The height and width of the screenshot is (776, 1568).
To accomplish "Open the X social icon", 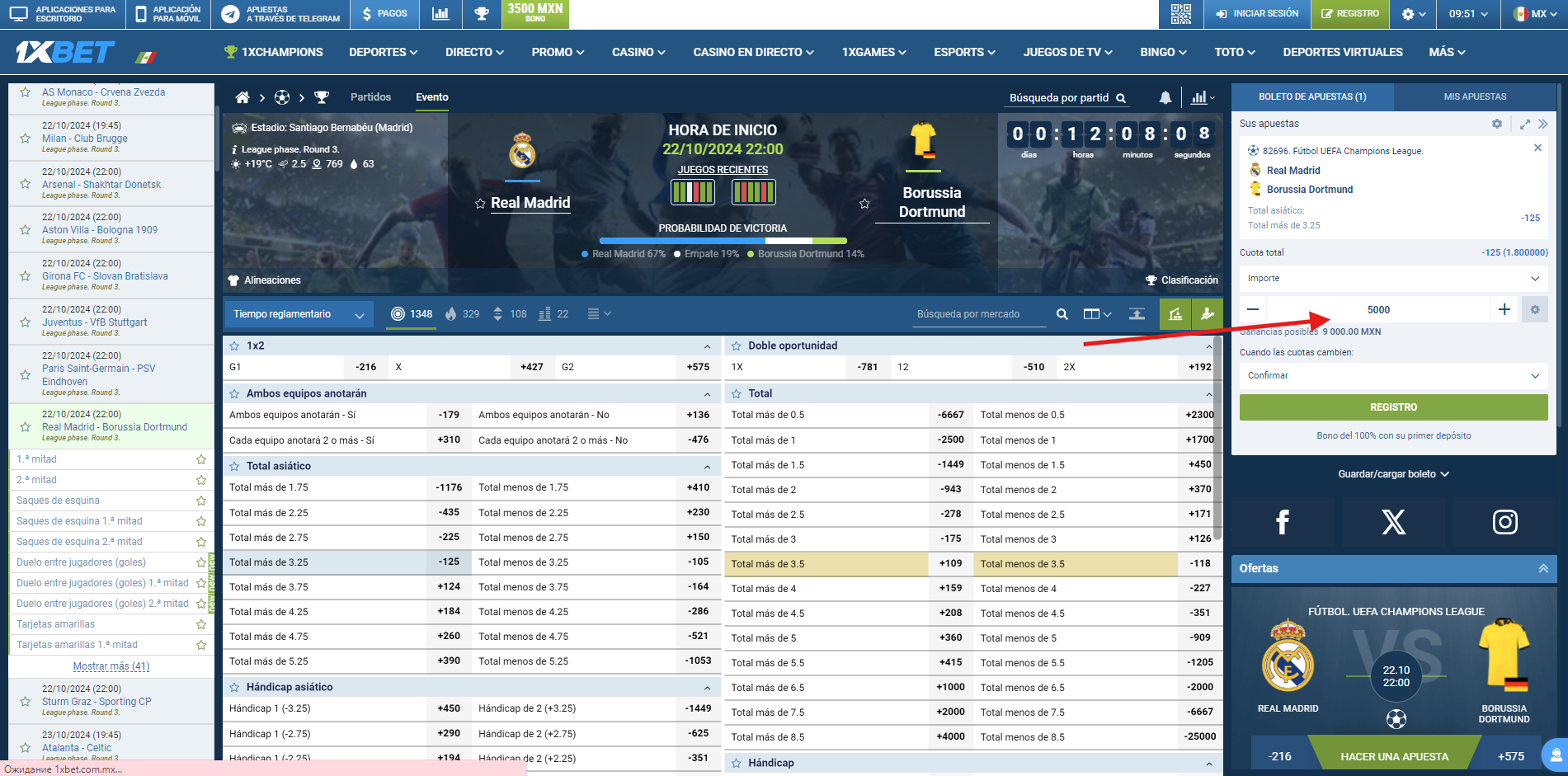I will click(x=1394, y=522).
